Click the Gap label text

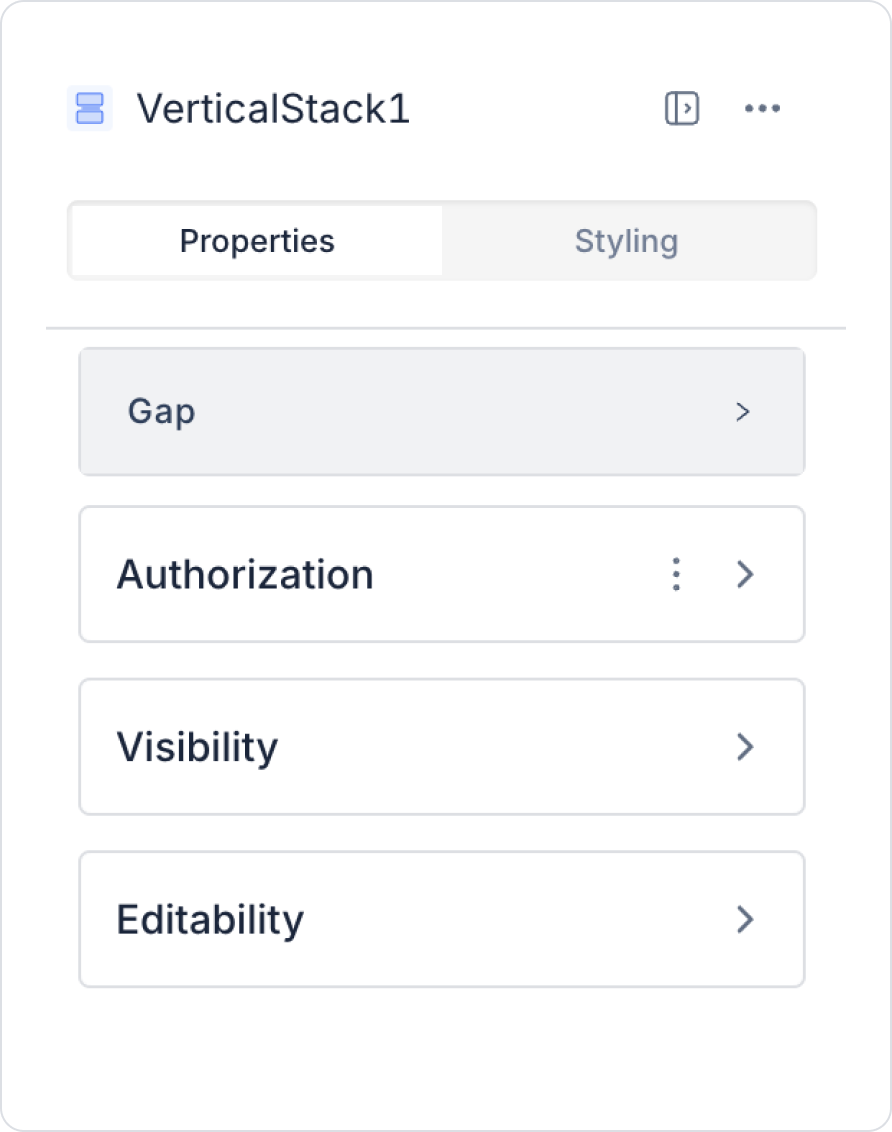pyautogui.click(x=161, y=411)
